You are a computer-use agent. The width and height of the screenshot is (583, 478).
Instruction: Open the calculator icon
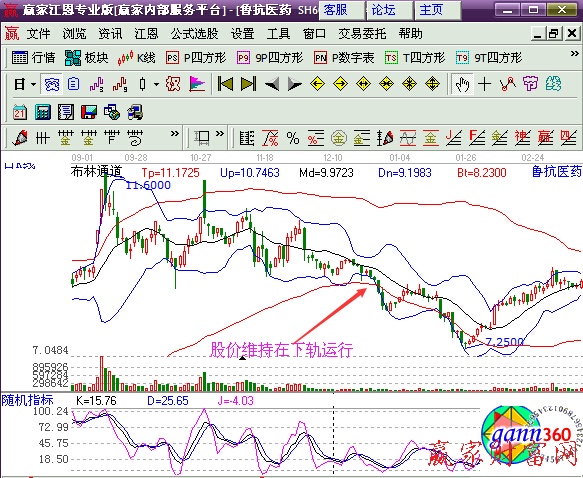(x=43, y=112)
